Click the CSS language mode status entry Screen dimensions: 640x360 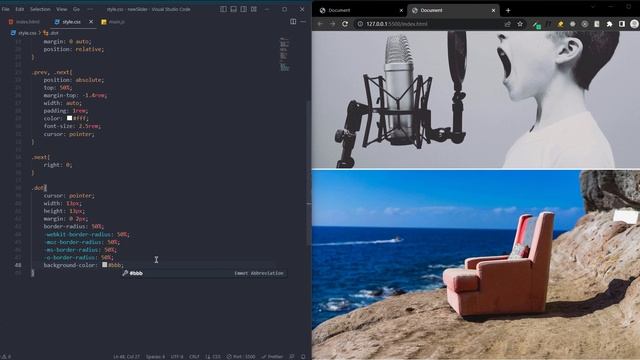213,356
